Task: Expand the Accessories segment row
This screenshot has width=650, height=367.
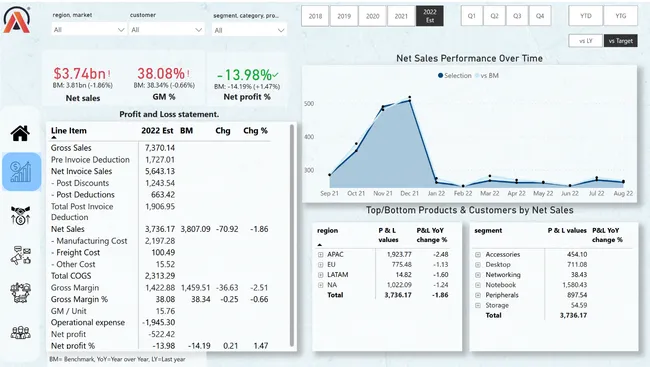Action: click(x=478, y=254)
